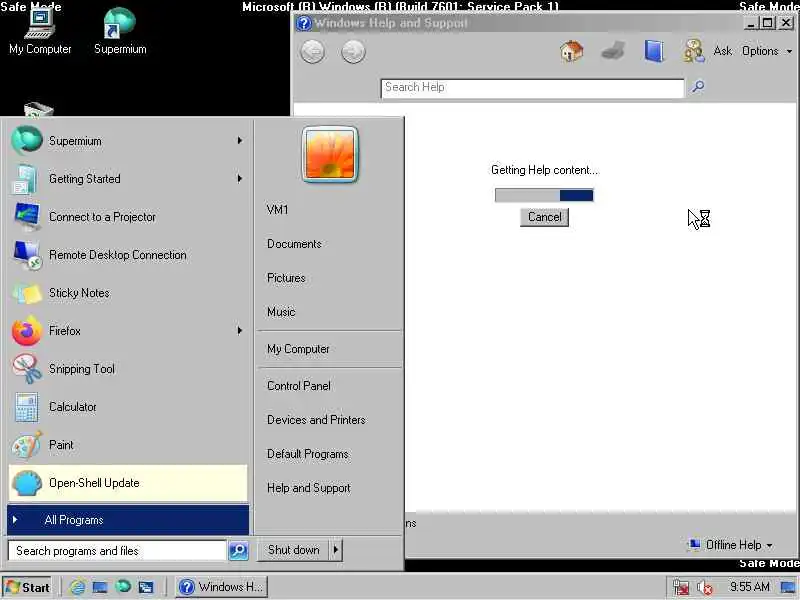Expand the Supermium submenu arrow
Screen dimensions: 800x600
tap(239, 140)
